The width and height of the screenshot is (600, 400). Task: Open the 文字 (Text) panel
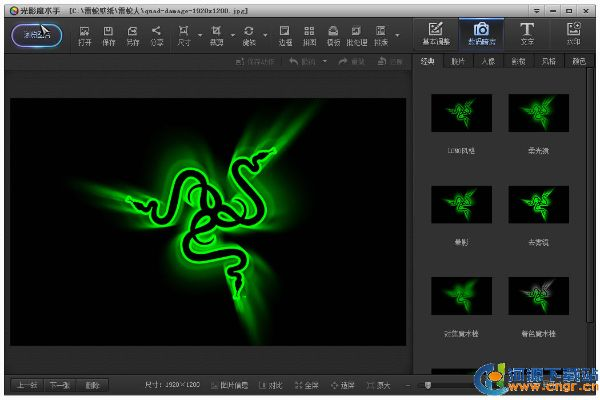click(527, 34)
